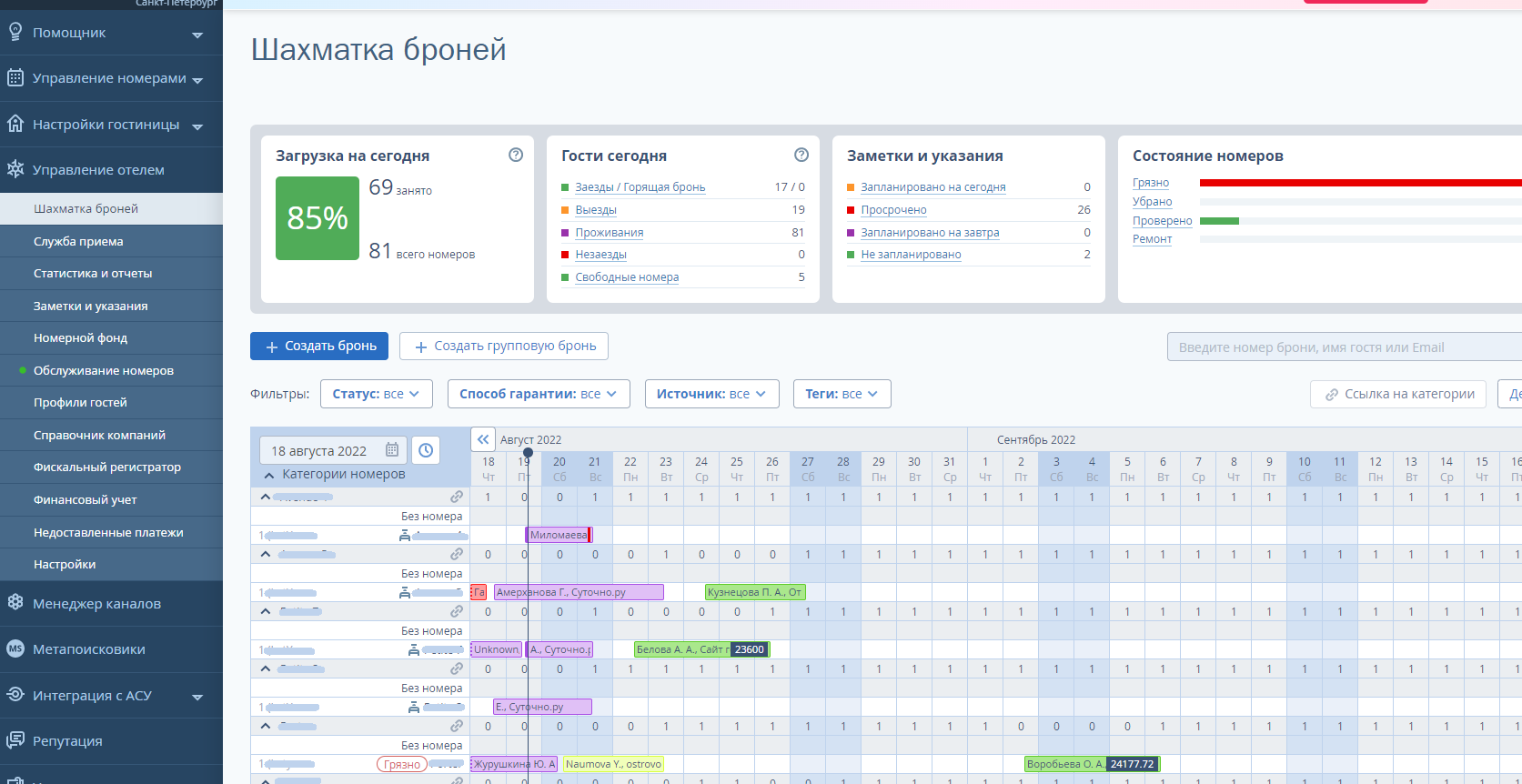Open Фискальный регистратор menu item

[111, 467]
